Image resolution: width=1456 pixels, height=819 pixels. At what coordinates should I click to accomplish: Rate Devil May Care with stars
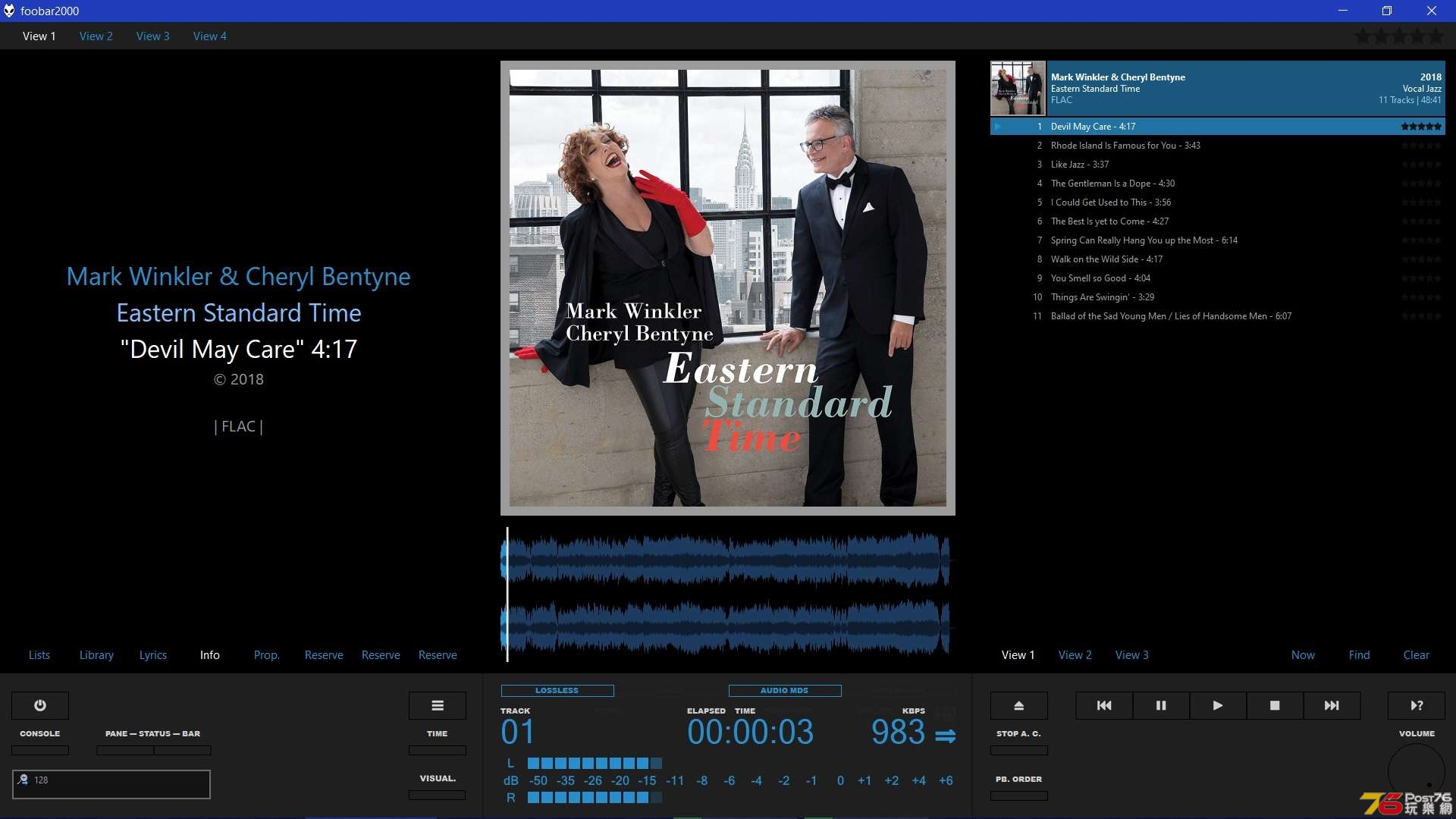coord(1421,127)
